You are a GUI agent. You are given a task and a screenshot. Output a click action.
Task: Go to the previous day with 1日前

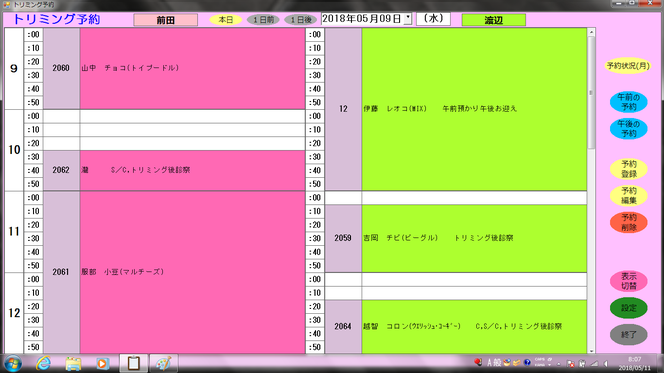tap(263, 19)
